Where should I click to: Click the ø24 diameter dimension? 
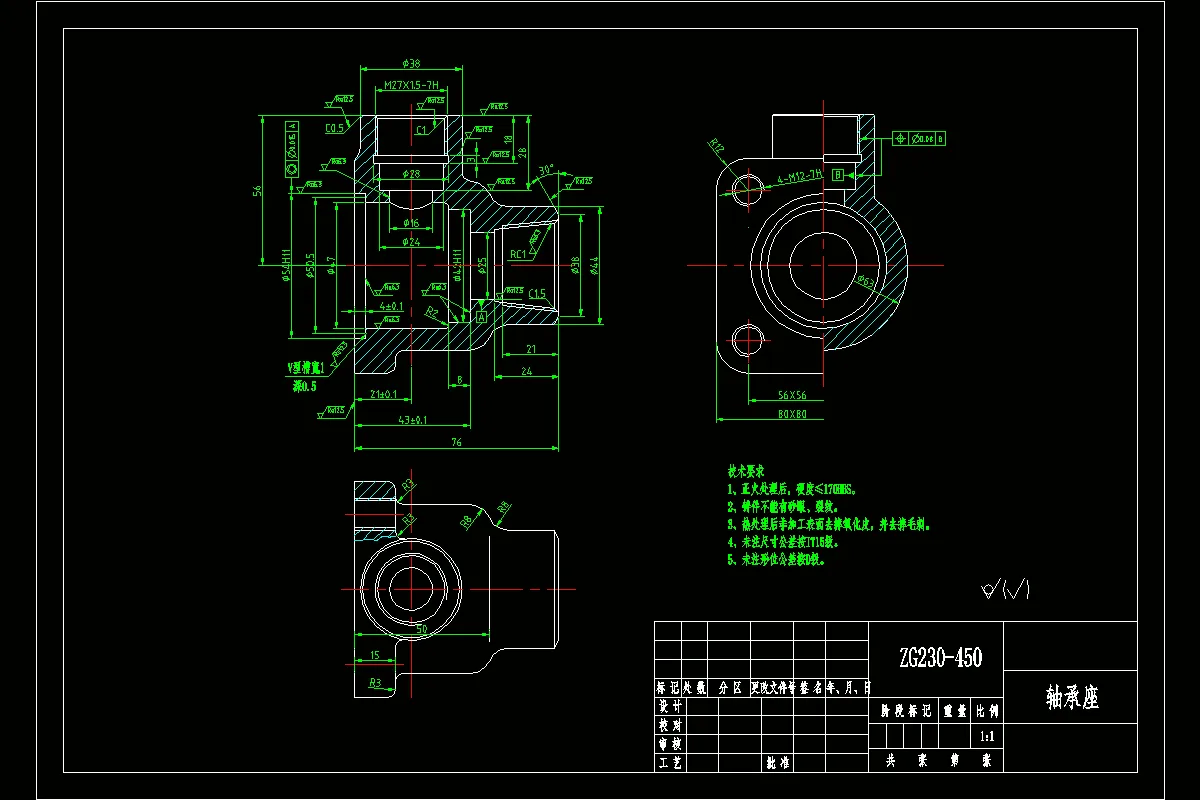pyautogui.click(x=410, y=242)
